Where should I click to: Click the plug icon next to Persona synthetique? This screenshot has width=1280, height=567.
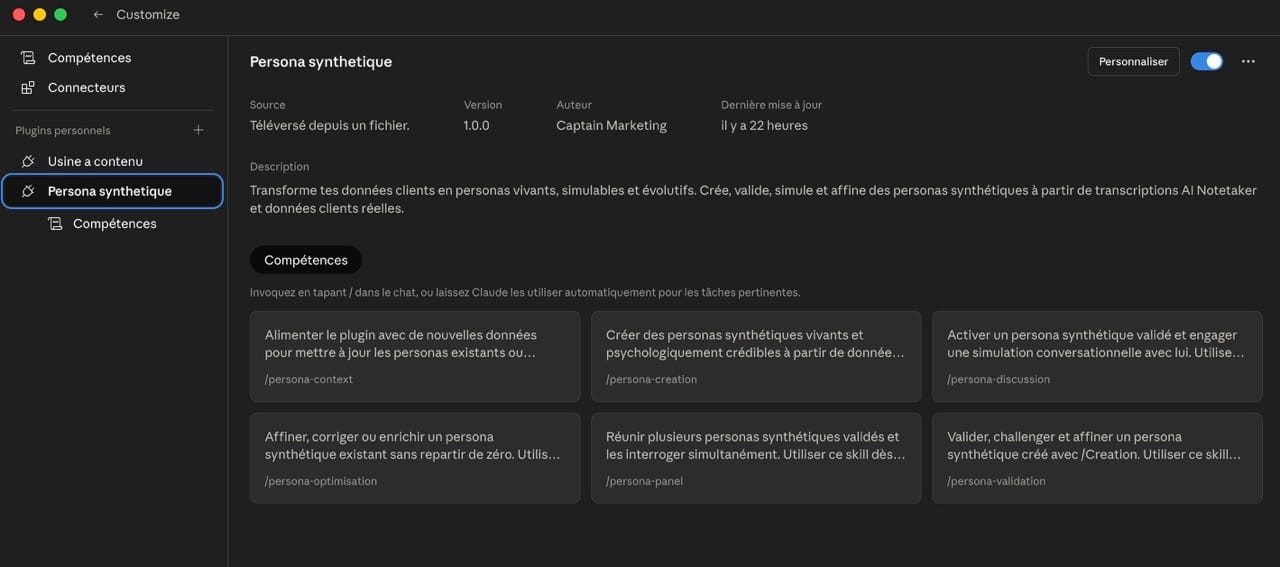pos(28,191)
